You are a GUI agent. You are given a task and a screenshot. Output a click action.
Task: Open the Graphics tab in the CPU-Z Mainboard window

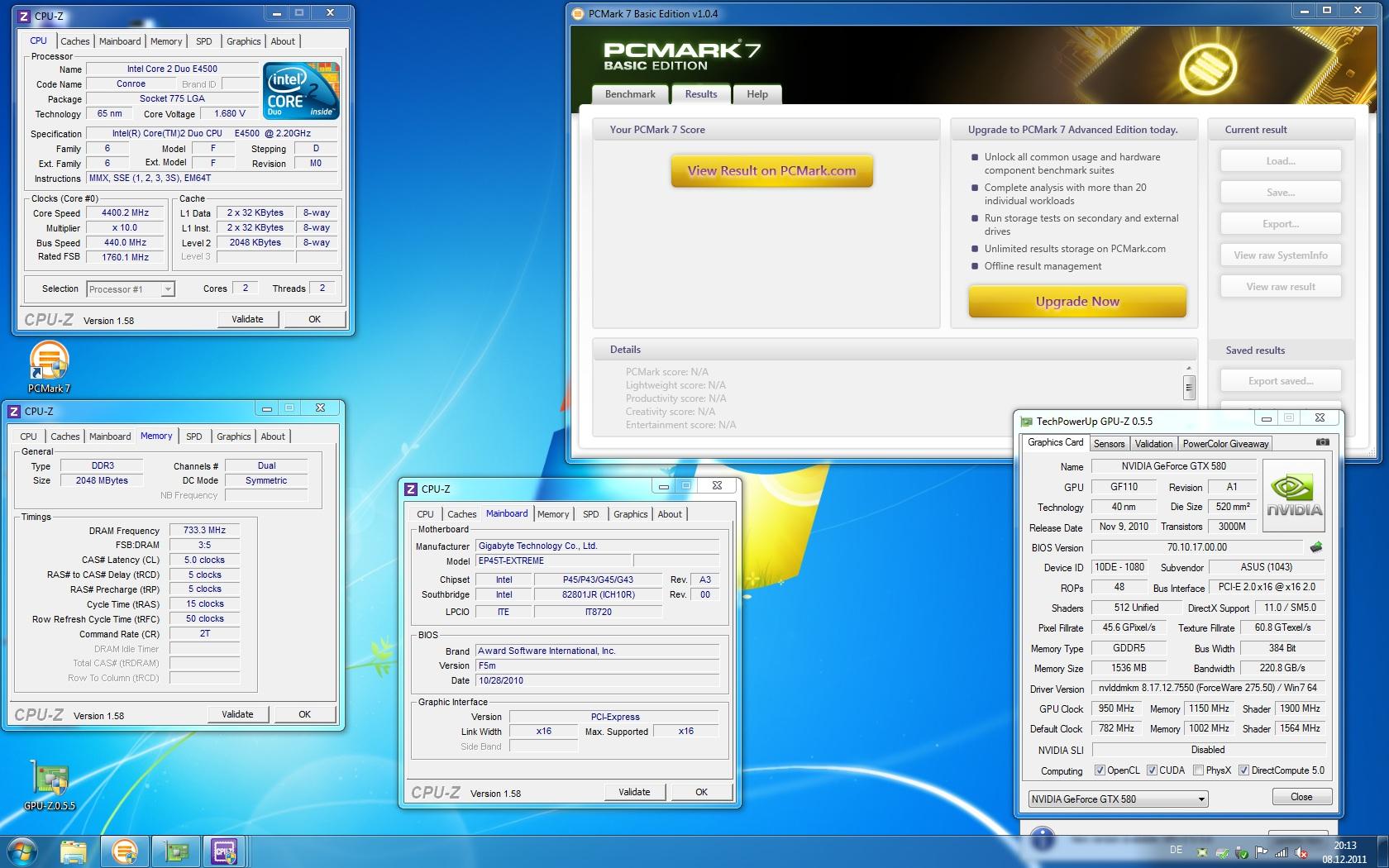point(630,514)
